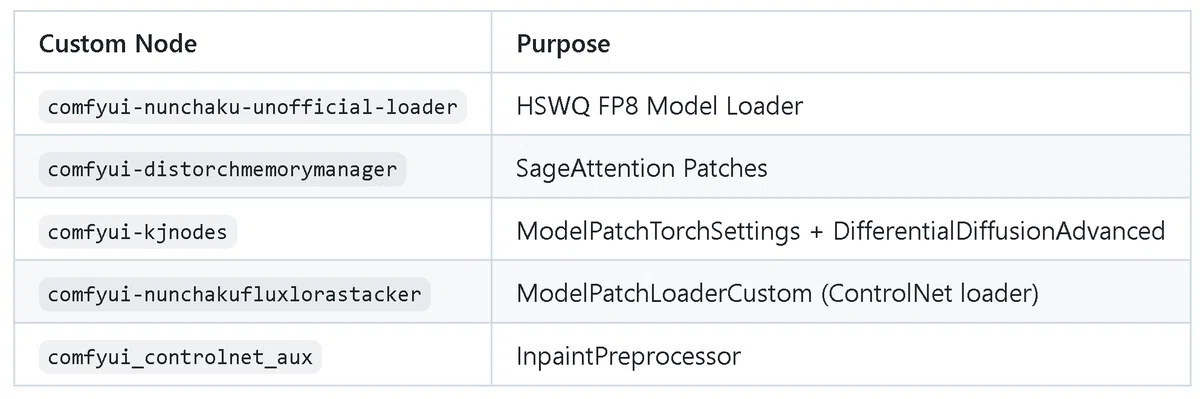This screenshot has height=399, width=1200.
Task: Click the Purpose column header
Action: click(563, 44)
